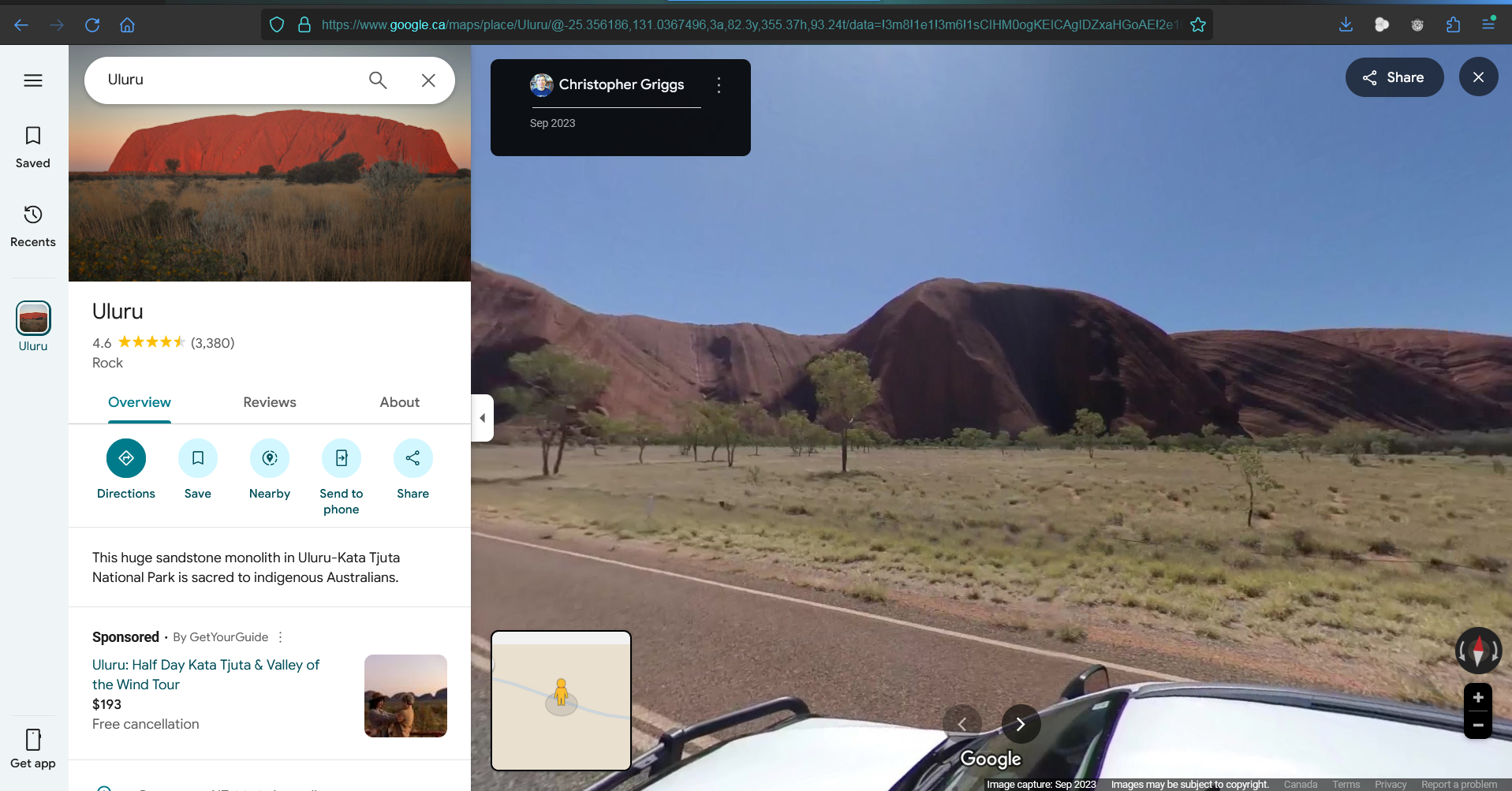Open Recents in the sidebar
The image size is (1512, 791).
click(x=33, y=226)
